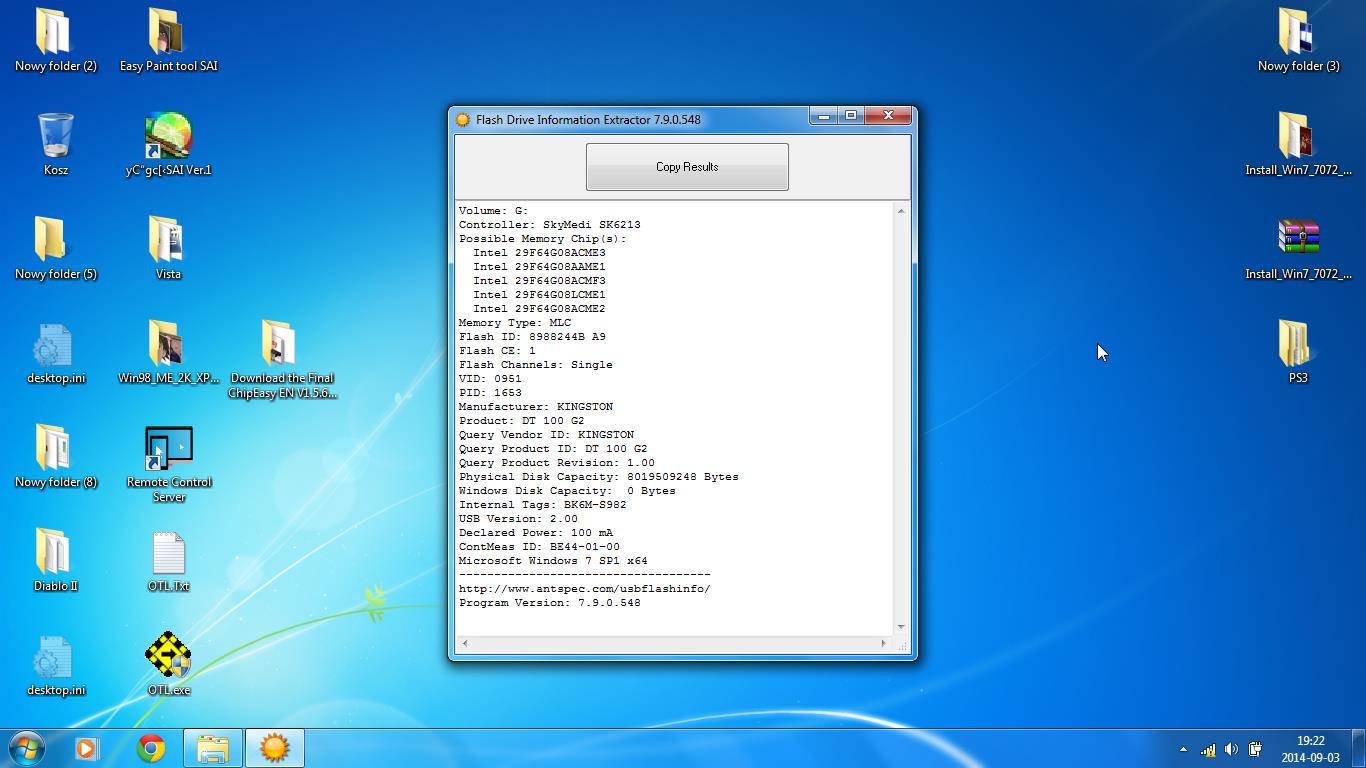Show hidden tray icons arrow

(x=1183, y=749)
